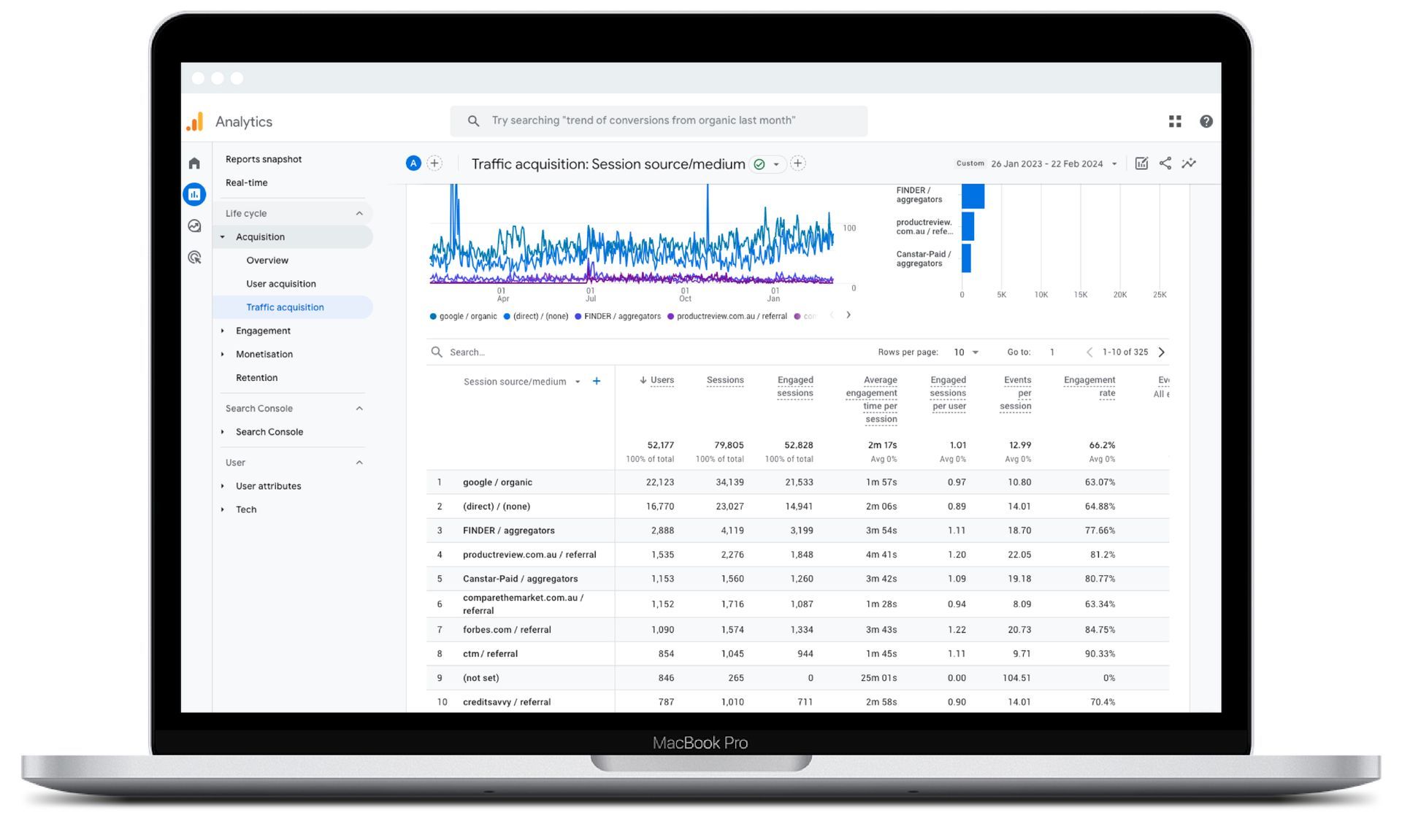
Task: Open Reports snapshot
Action: (x=264, y=159)
